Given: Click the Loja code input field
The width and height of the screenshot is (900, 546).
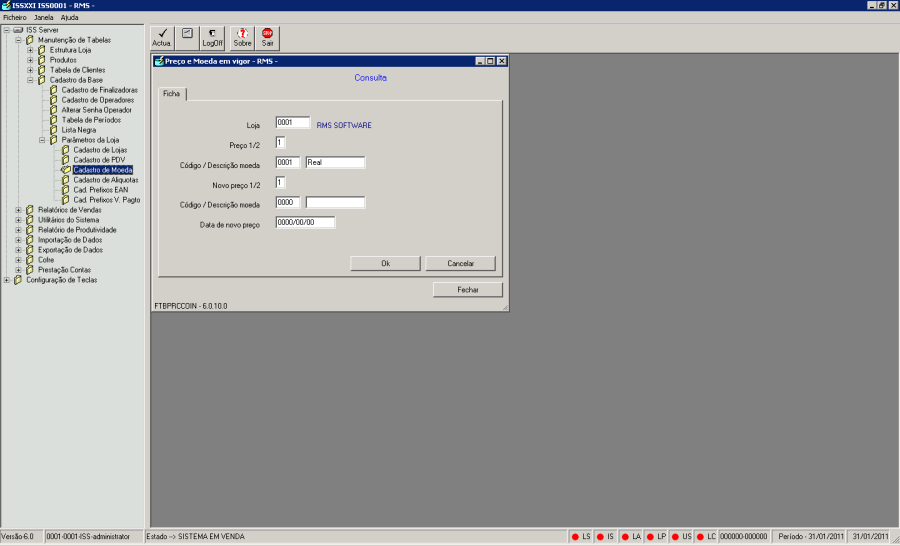Looking at the screenshot, I should coord(293,122).
